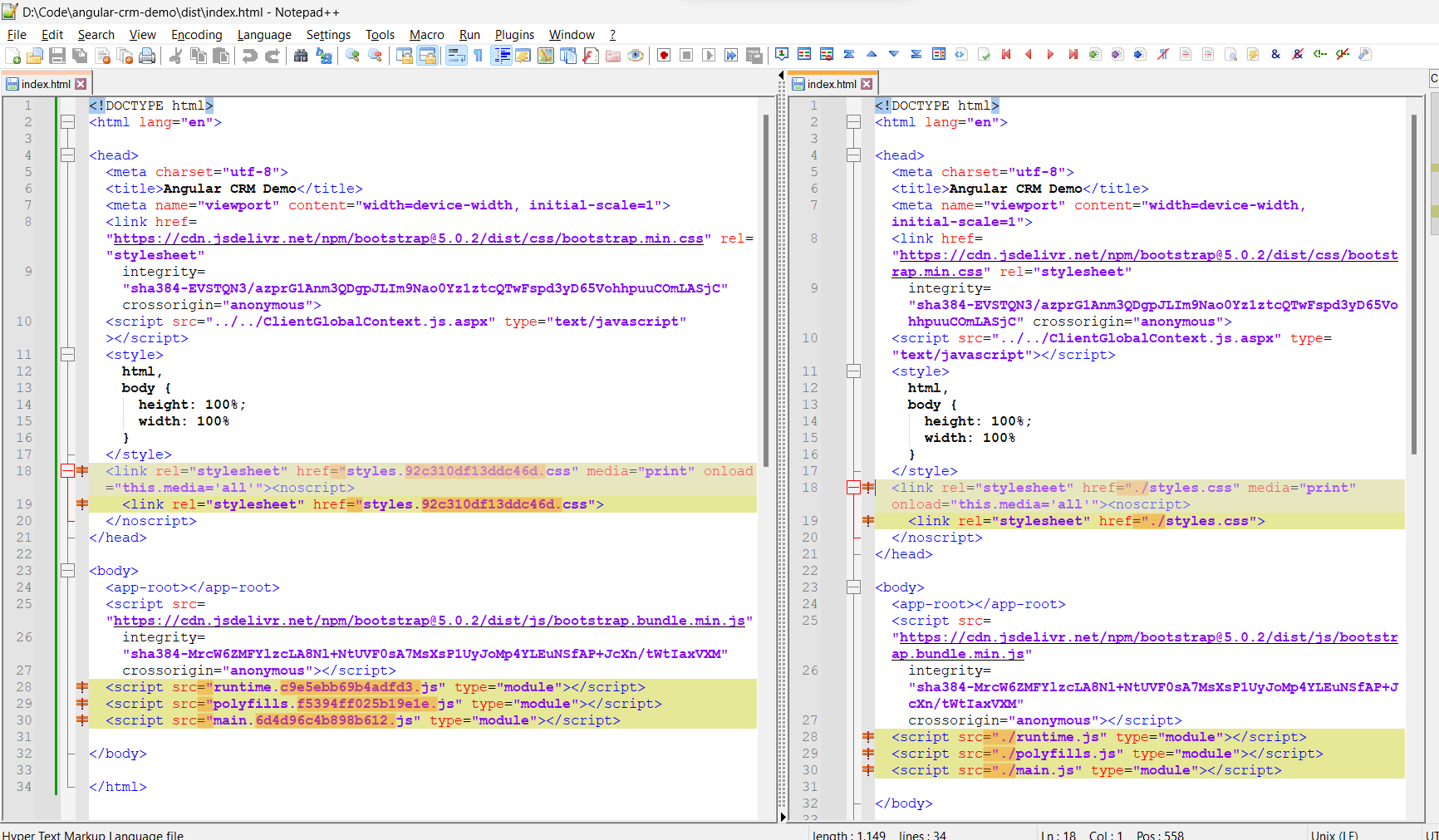Screen dimensions: 1439x840
Task: Close the right index.html tab
Action: tap(867, 84)
